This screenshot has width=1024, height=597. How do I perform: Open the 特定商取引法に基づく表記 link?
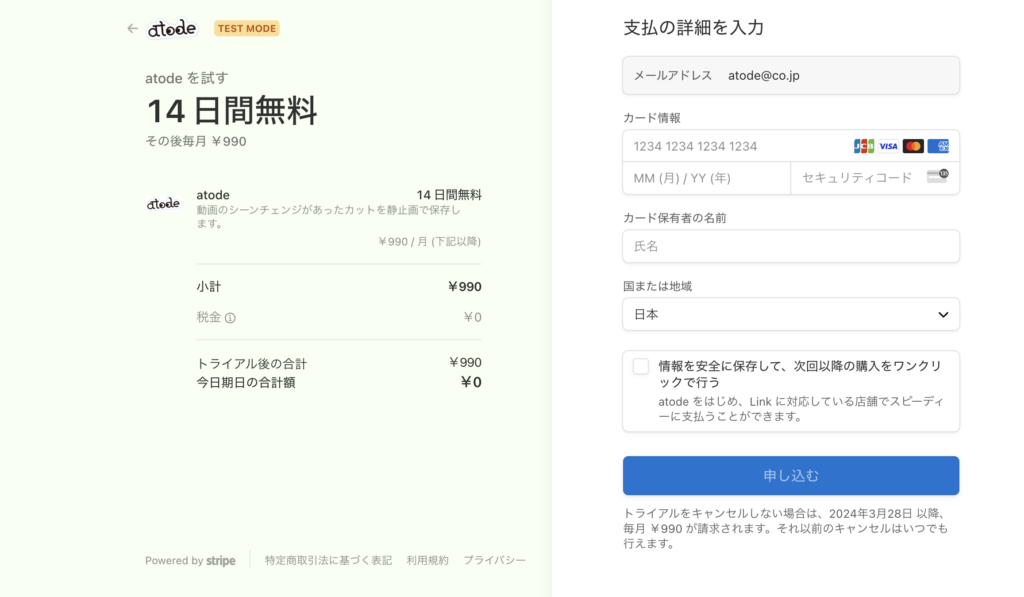pyautogui.click(x=328, y=560)
